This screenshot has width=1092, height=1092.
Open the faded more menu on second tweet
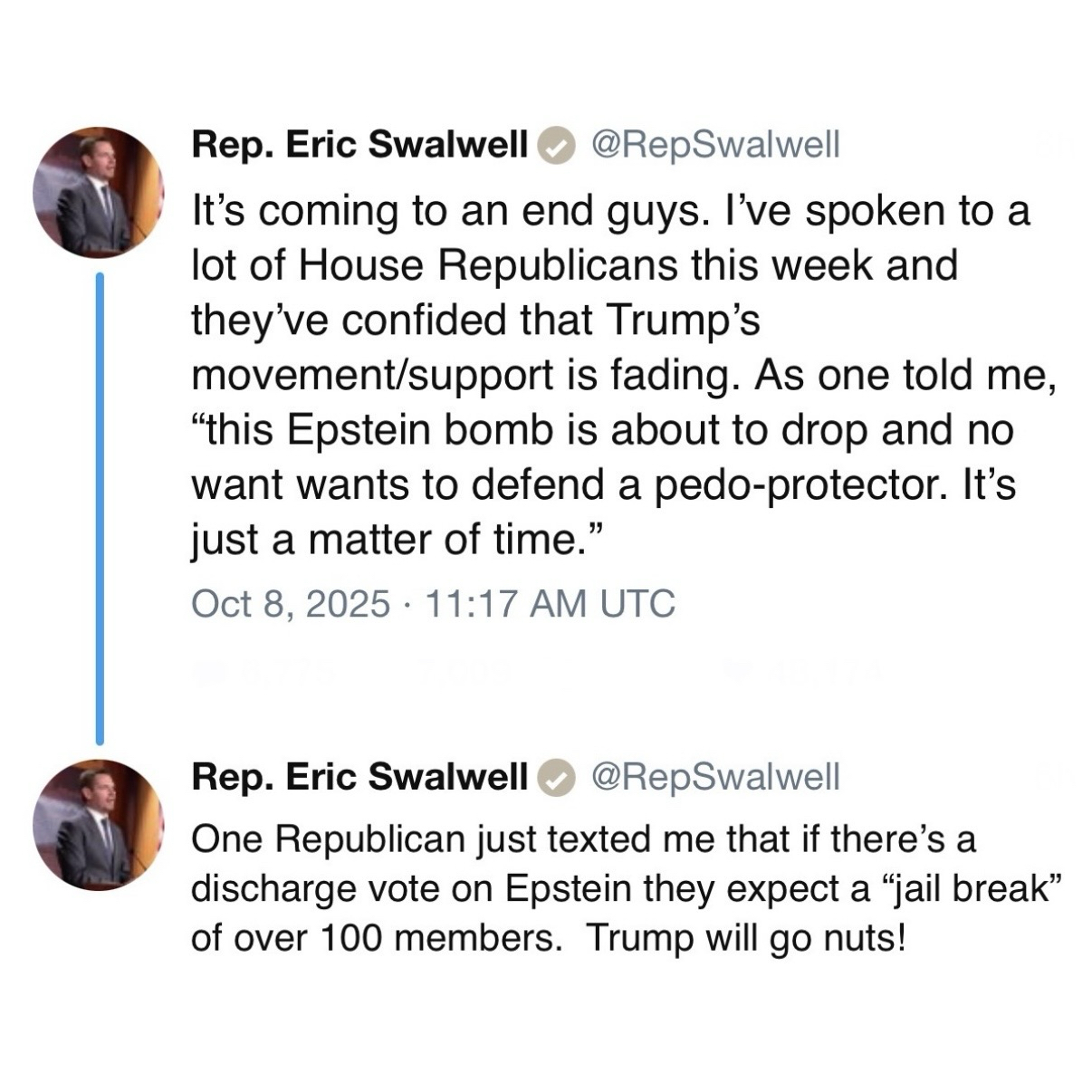click(1055, 776)
